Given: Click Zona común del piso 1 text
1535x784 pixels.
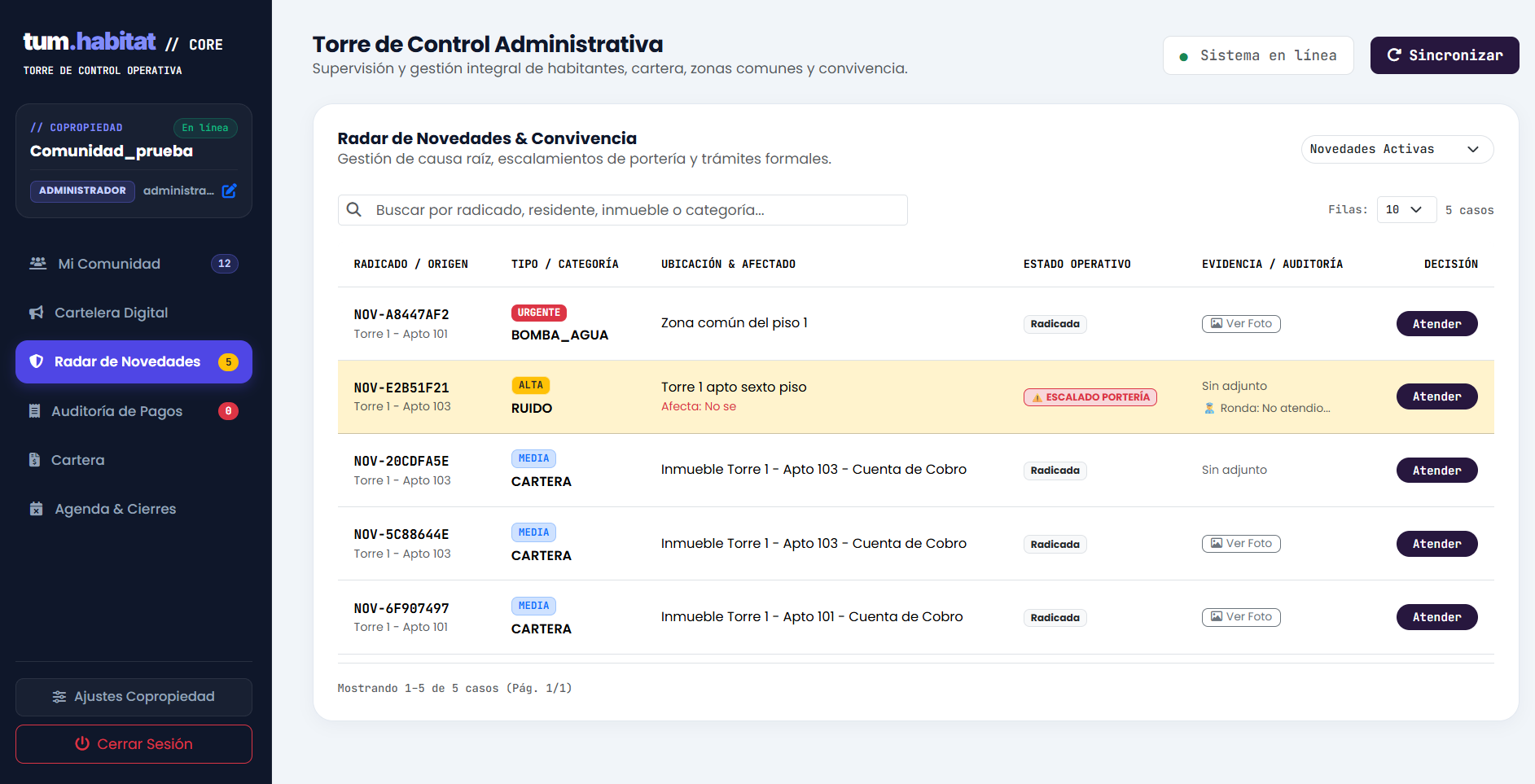Looking at the screenshot, I should pos(734,322).
